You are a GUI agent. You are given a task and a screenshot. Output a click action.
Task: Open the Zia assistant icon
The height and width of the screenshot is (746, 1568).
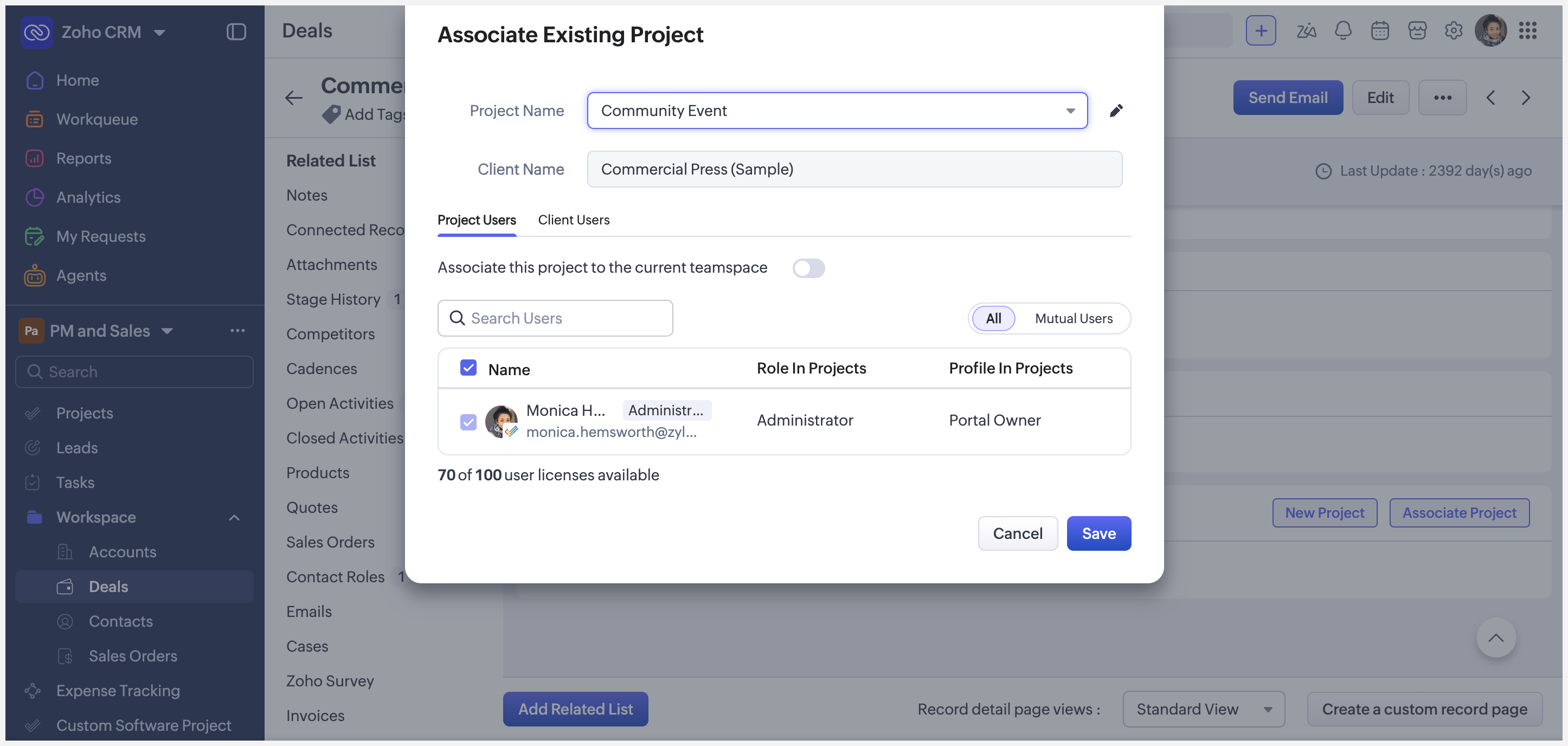(1306, 30)
